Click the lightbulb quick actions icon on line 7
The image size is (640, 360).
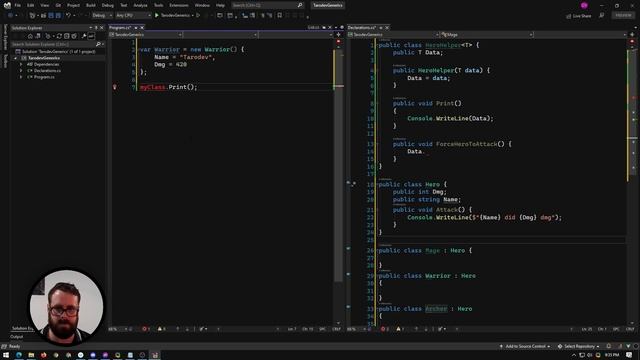pyautogui.click(x=115, y=87)
